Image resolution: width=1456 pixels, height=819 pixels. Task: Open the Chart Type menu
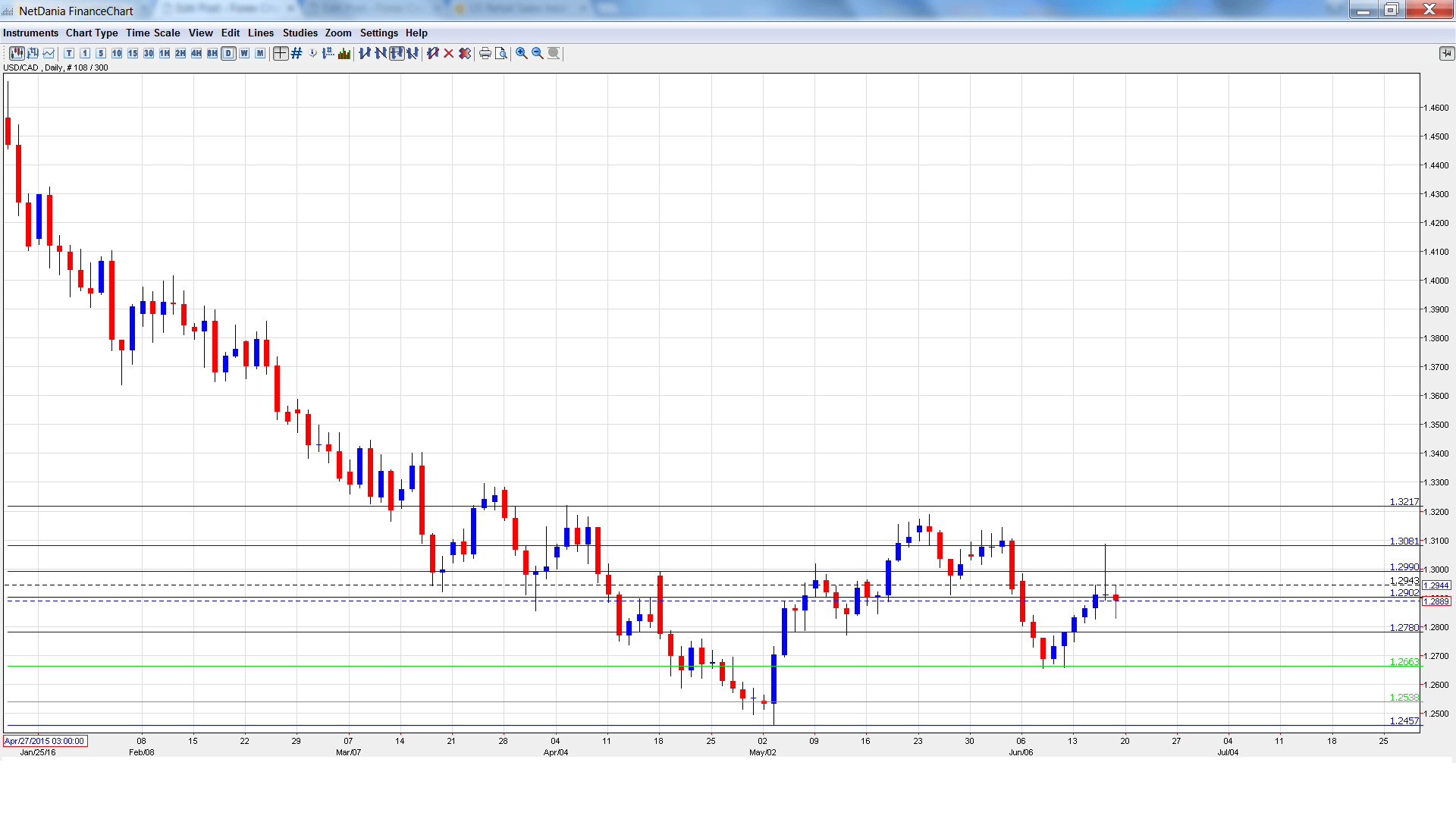pyautogui.click(x=92, y=33)
